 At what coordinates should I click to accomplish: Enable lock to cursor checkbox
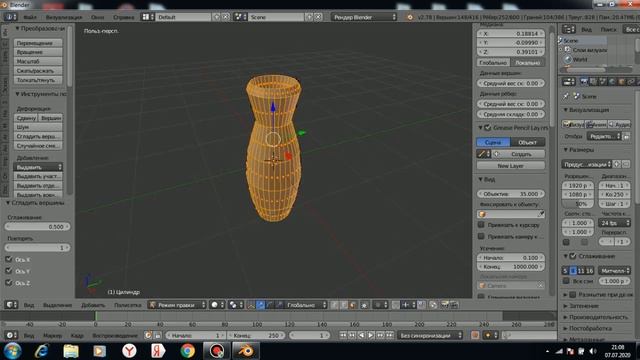coord(481,224)
